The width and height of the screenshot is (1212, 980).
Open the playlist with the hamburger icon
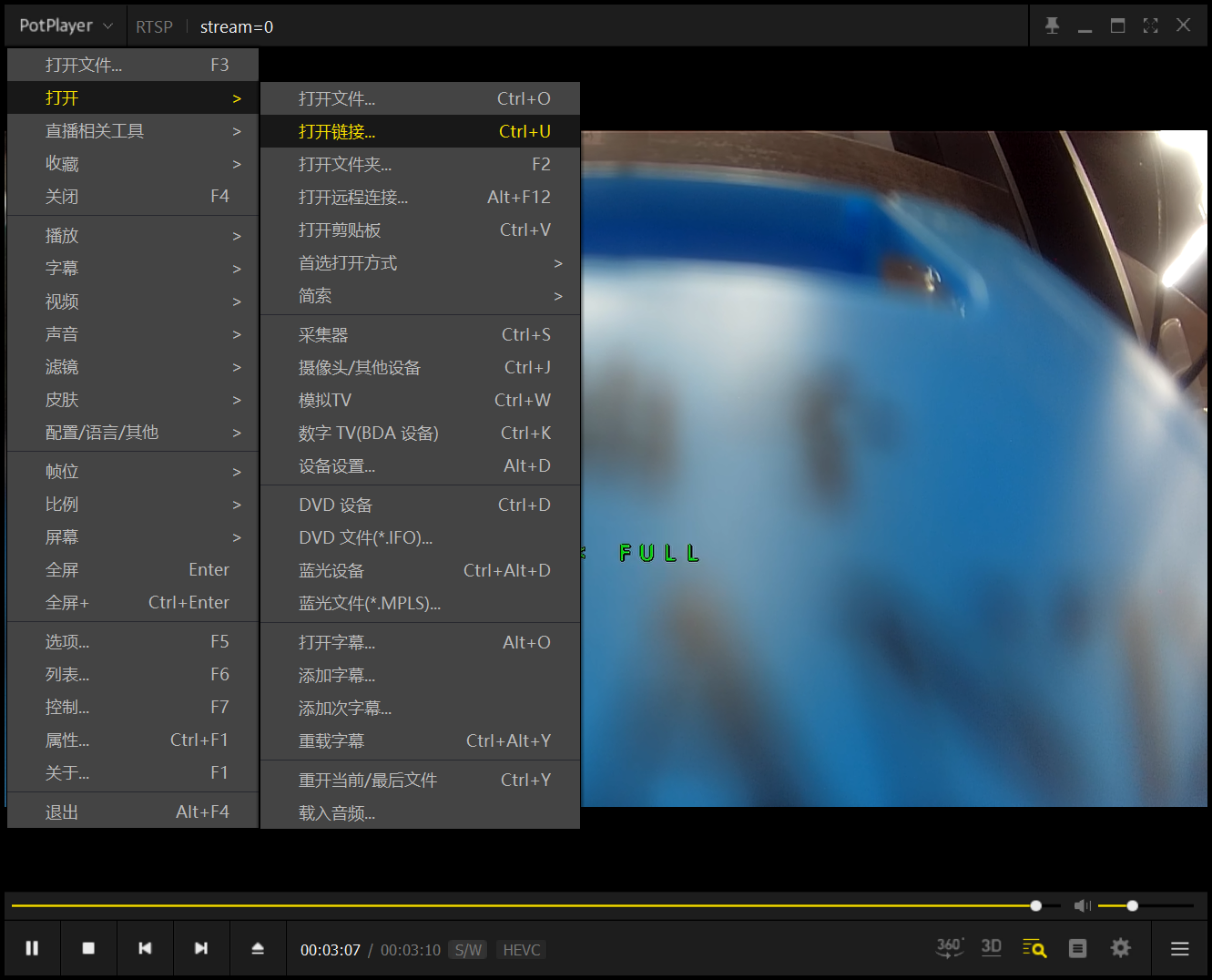[1180, 947]
